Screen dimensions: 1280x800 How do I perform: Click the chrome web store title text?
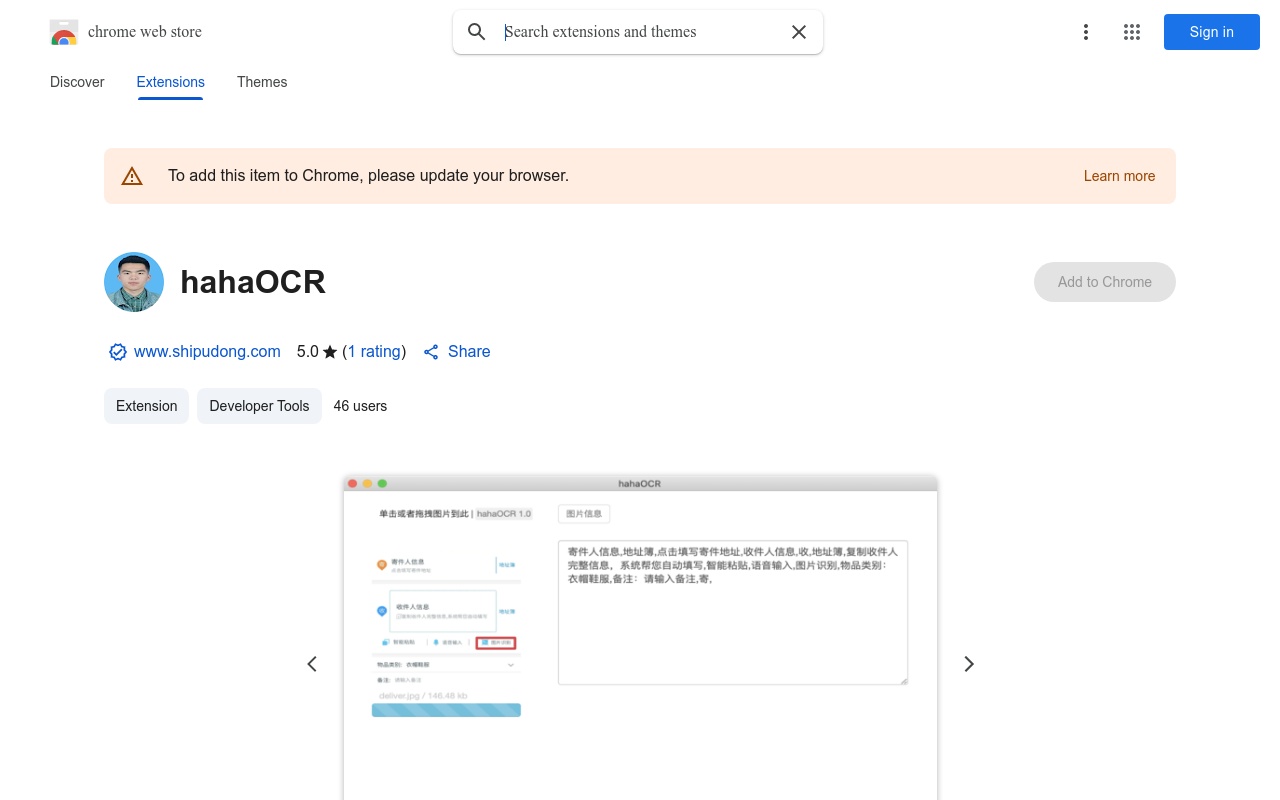[x=145, y=32]
